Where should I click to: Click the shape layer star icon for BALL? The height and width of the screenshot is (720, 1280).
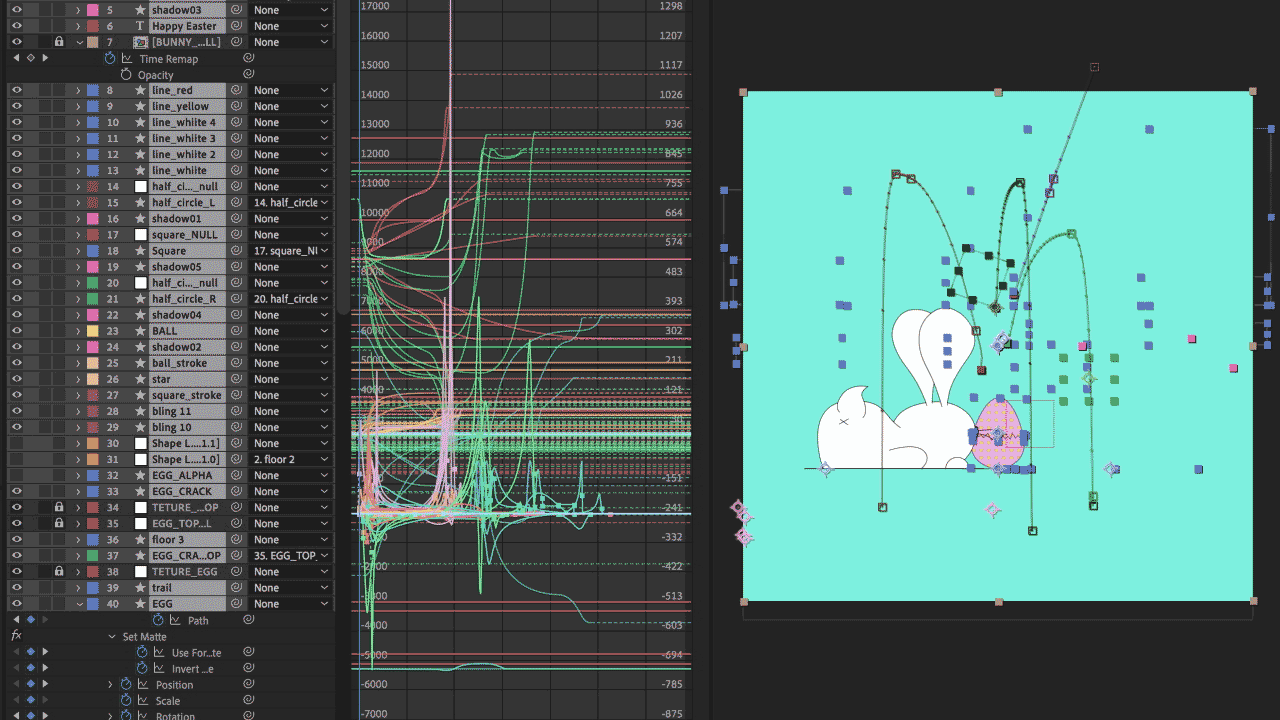[141, 331]
